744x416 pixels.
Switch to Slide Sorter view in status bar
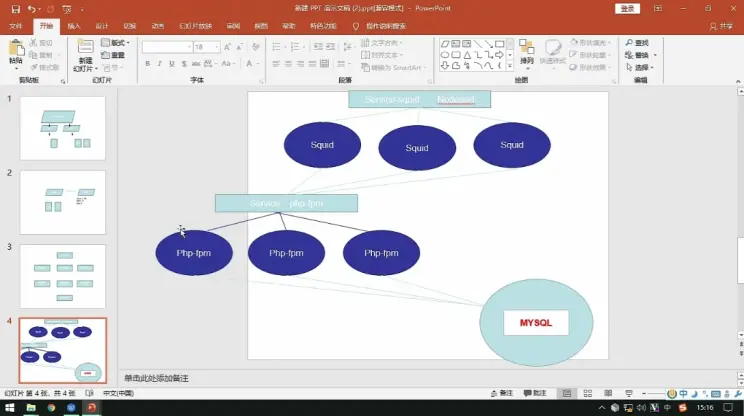[587, 393]
